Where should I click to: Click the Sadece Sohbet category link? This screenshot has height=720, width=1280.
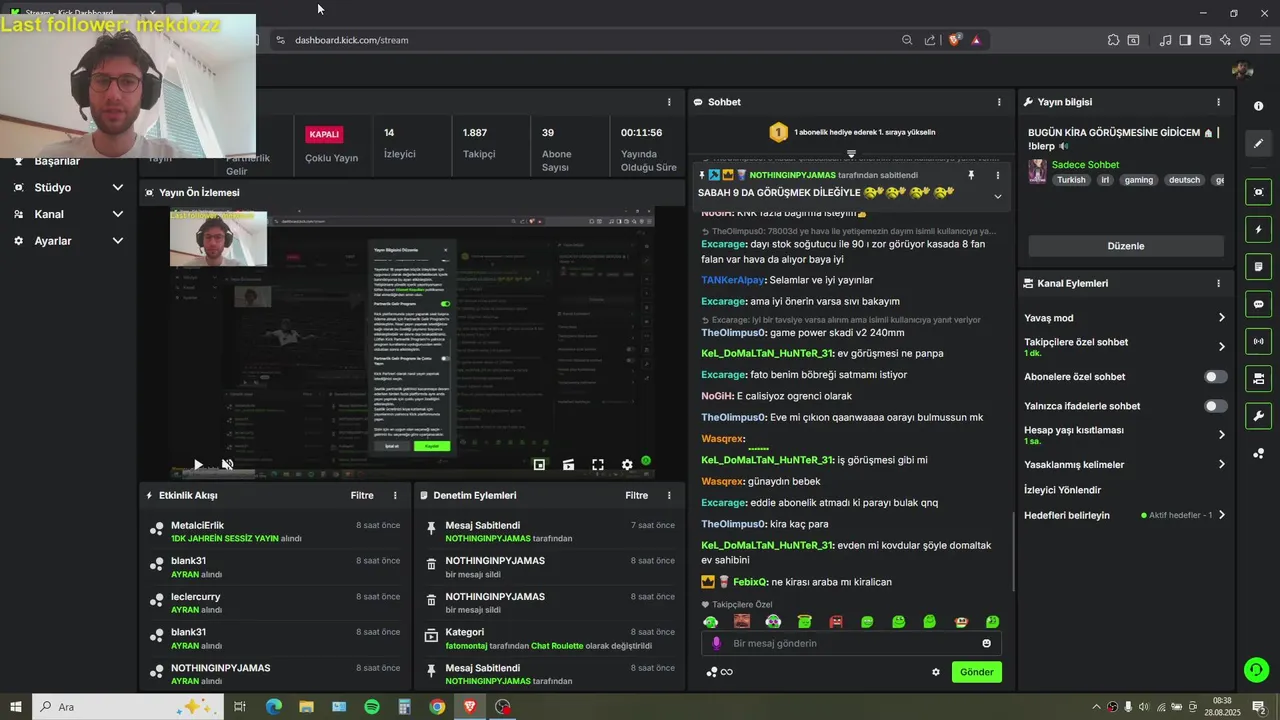click(x=1085, y=165)
